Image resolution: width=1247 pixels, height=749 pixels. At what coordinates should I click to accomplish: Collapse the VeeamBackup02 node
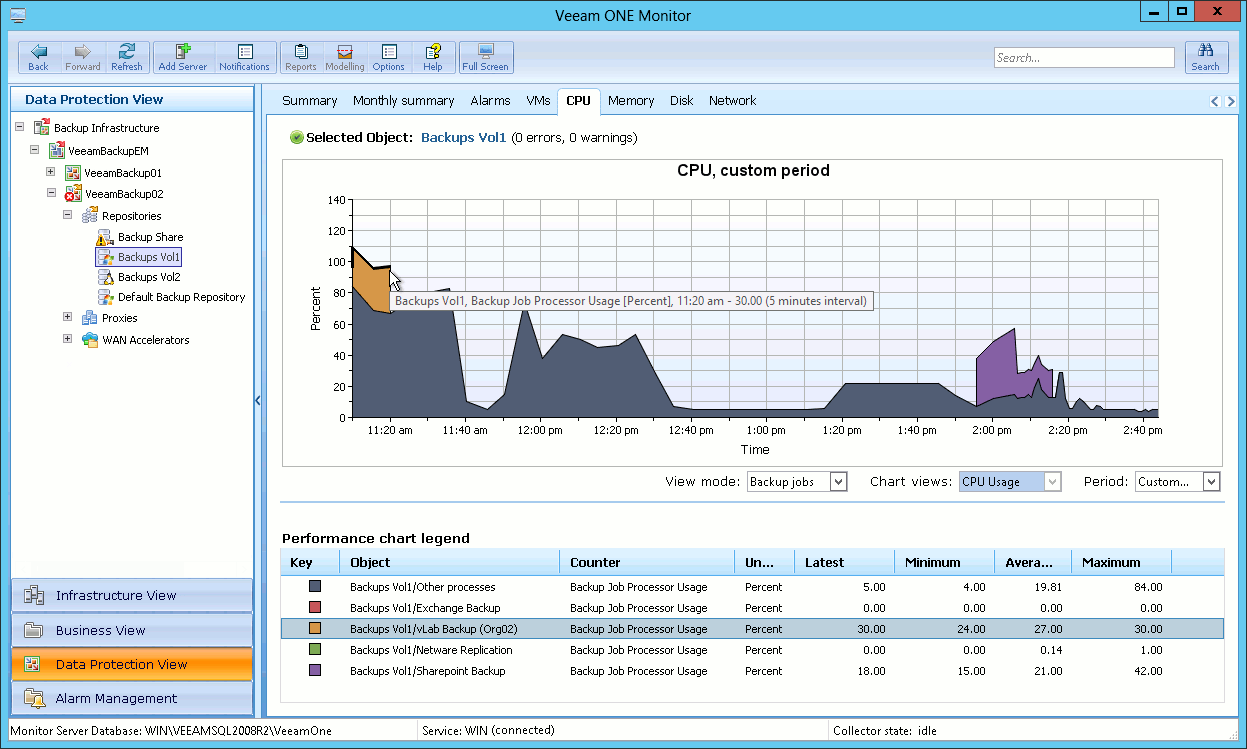(52, 194)
